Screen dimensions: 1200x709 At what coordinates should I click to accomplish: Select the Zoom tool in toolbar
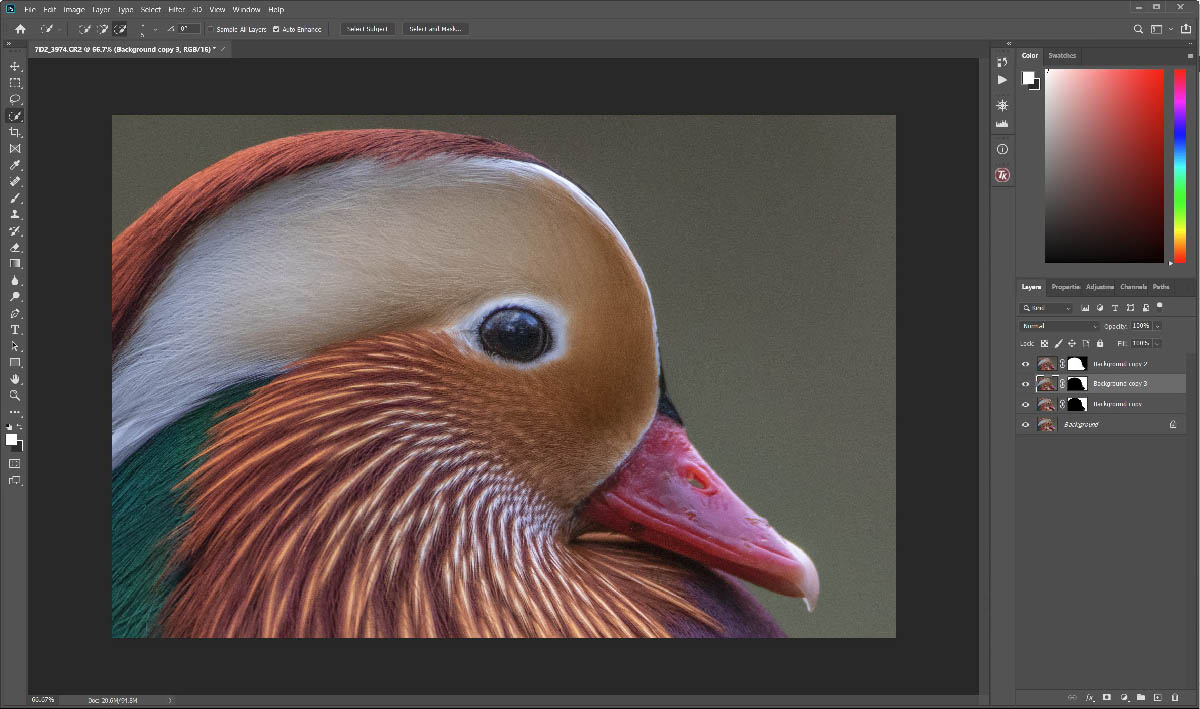(x=15, y=395)
